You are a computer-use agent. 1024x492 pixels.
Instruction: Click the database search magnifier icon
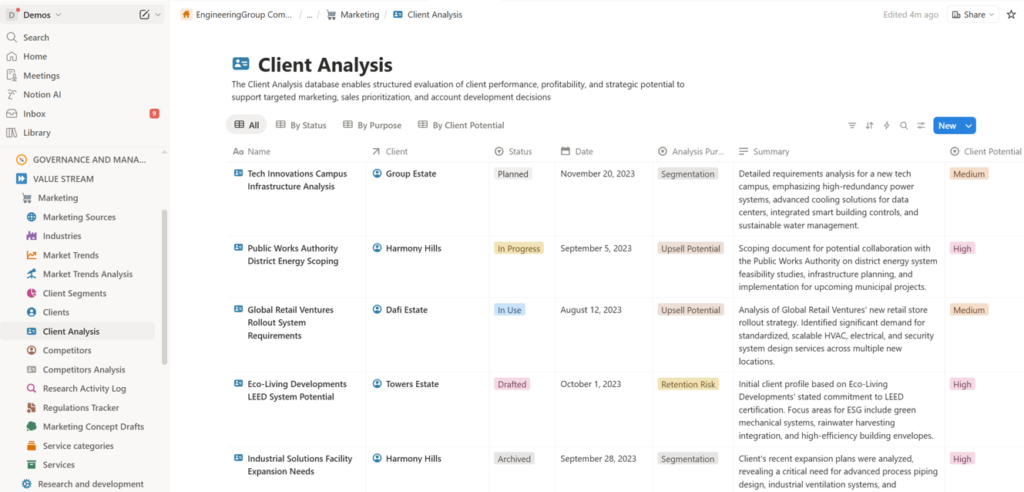[903, 126]
